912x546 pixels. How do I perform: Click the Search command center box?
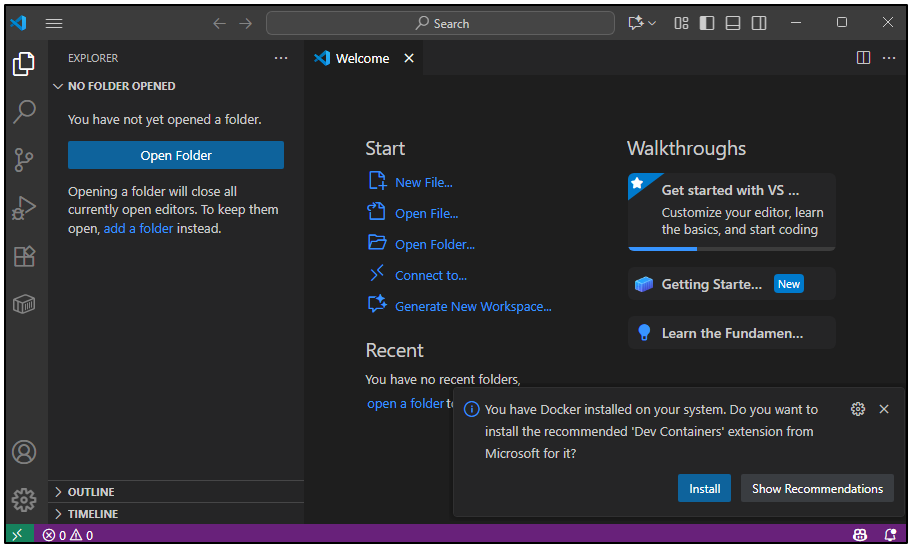(x=440, y=23)
